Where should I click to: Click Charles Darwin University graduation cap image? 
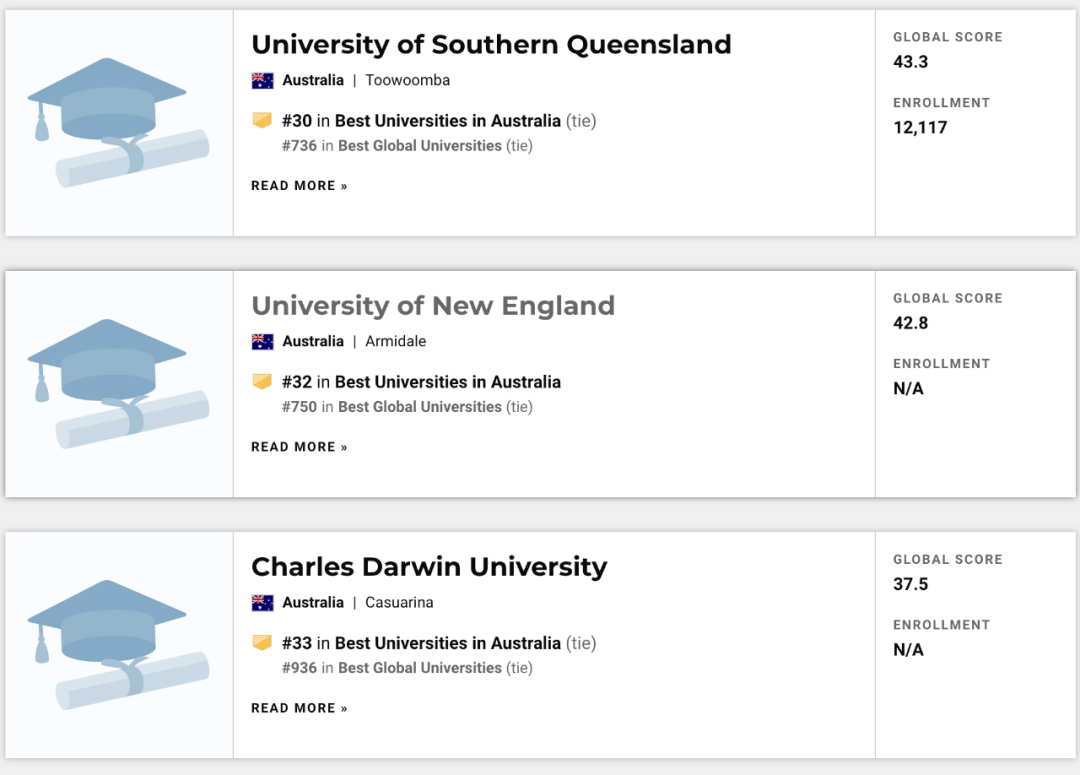pos(118,645)
